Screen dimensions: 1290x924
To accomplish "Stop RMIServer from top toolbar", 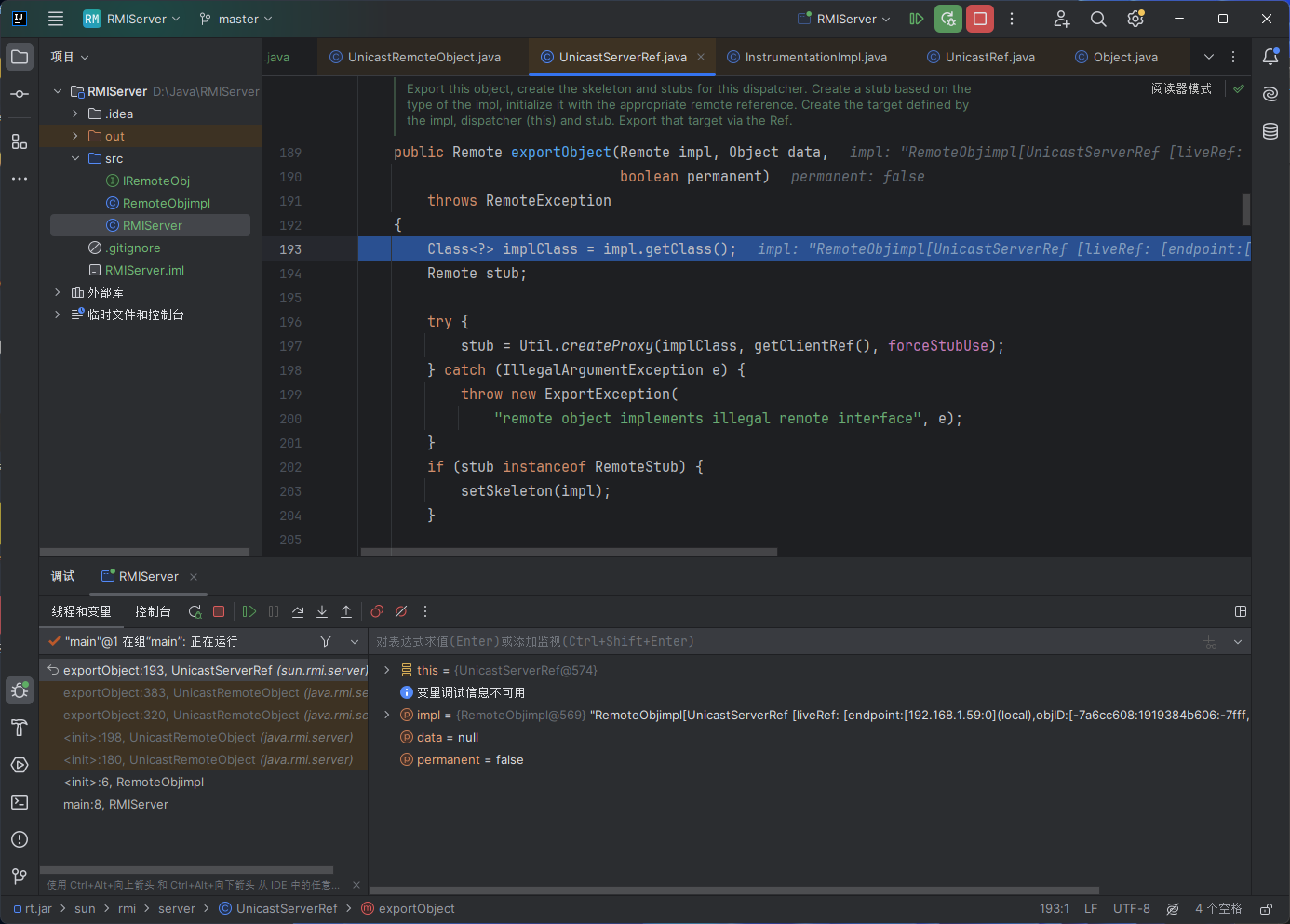I will (980, 19).
